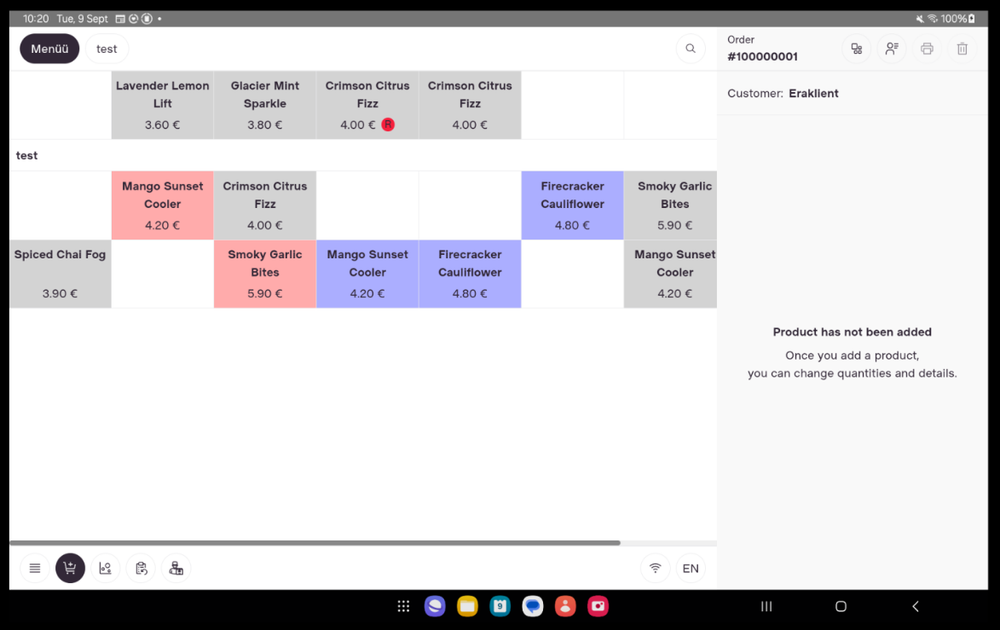This screenshot has width=1000, height=630.
Task: Open the Messages app in the dock
Action: click(x=533, y=606)
